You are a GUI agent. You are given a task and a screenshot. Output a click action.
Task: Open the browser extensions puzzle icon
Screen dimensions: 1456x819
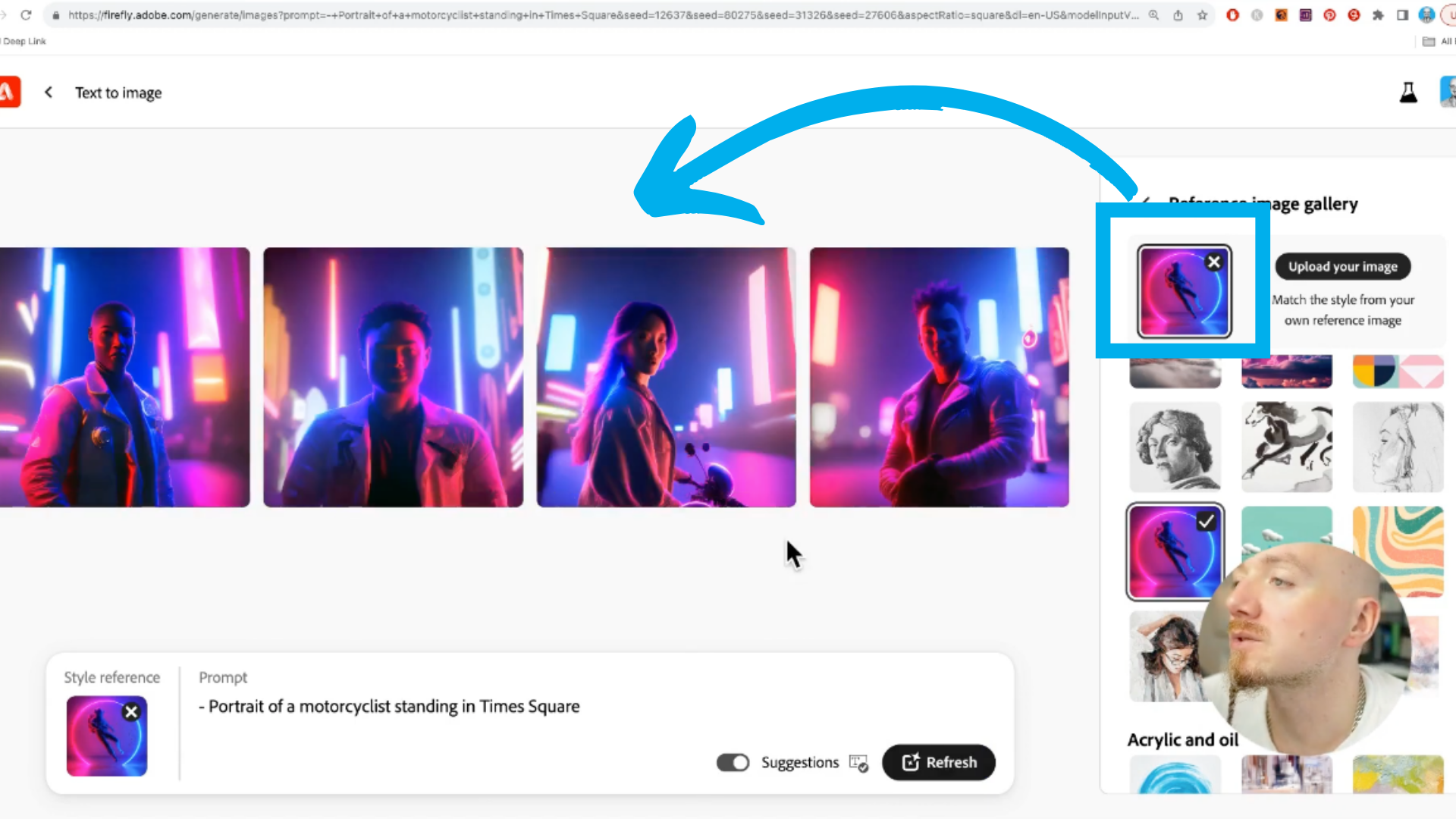coord(1378,14)
